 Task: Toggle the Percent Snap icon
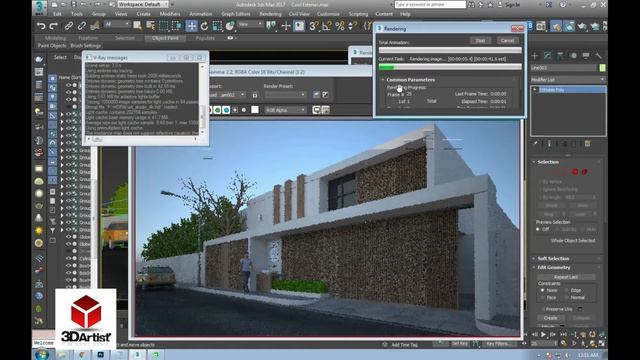coord(340,26)
